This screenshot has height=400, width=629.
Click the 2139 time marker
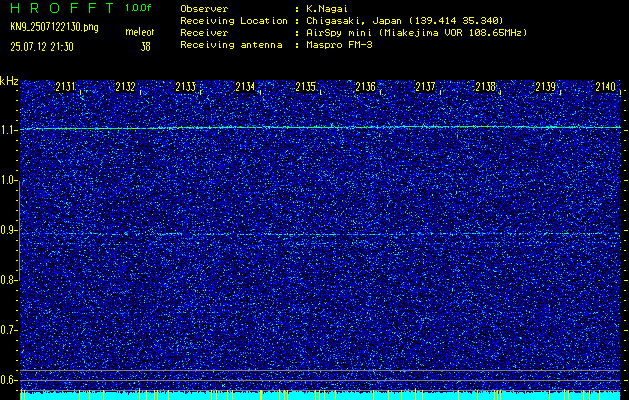(545, 87)
